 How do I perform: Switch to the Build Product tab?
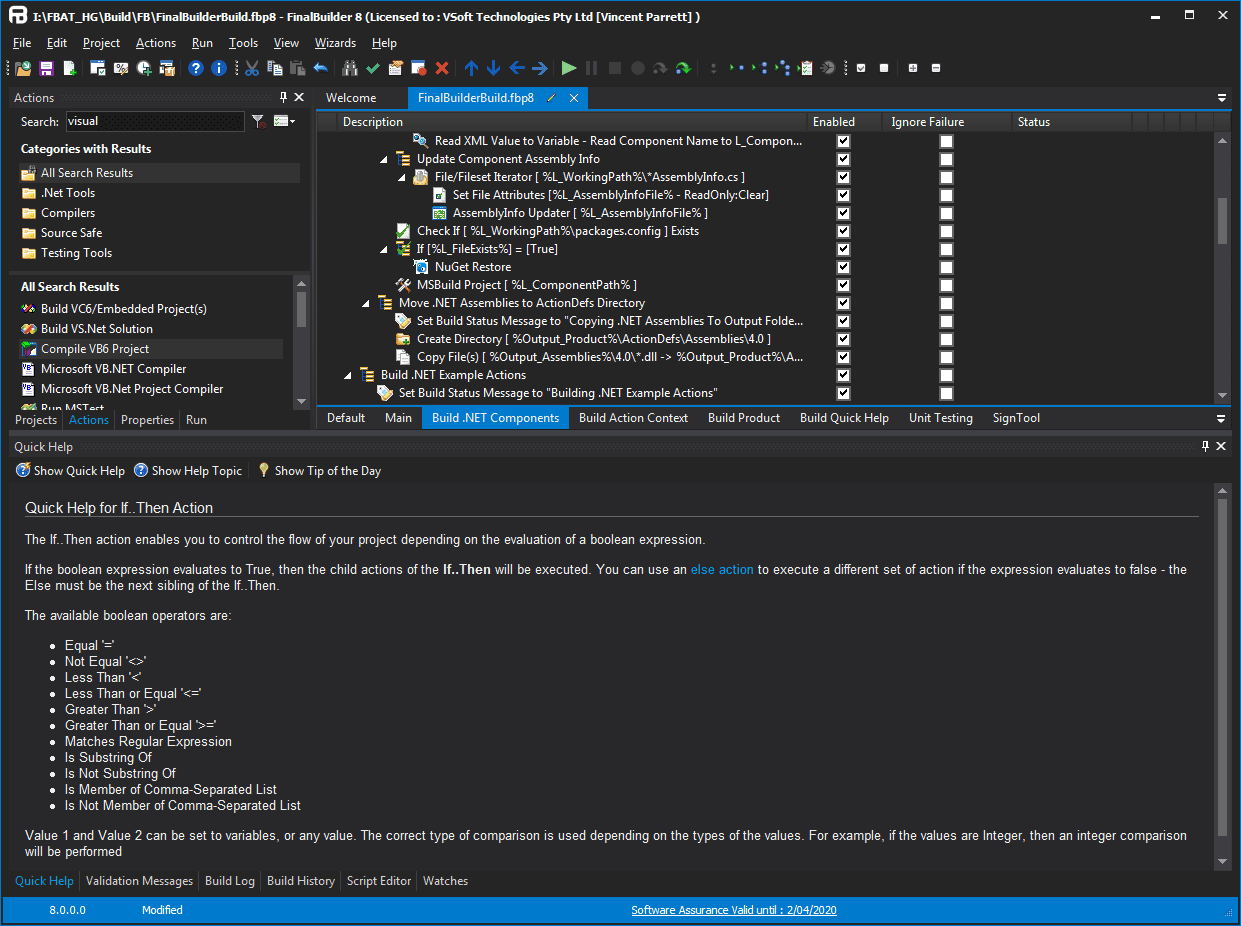(x=744, y=418)
